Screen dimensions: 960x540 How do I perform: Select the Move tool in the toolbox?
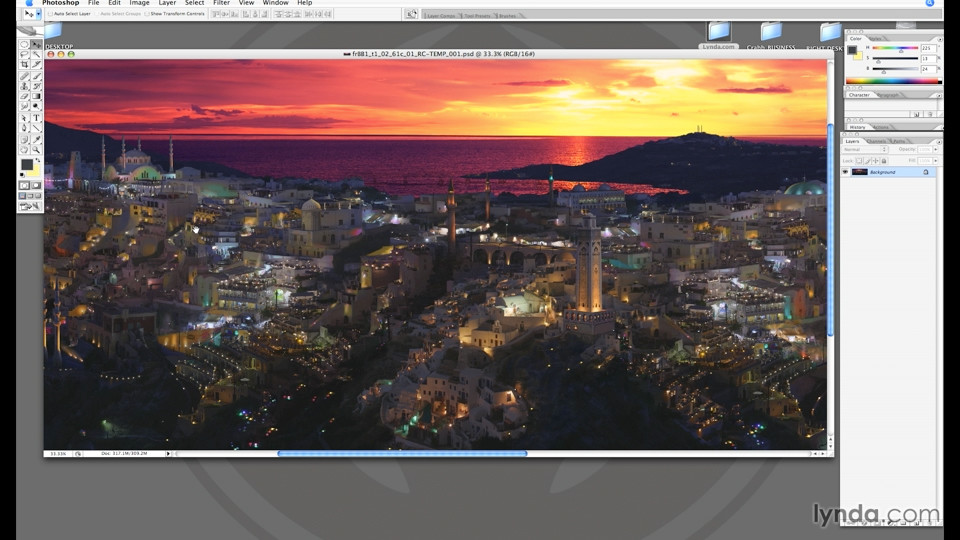[36, 44]
